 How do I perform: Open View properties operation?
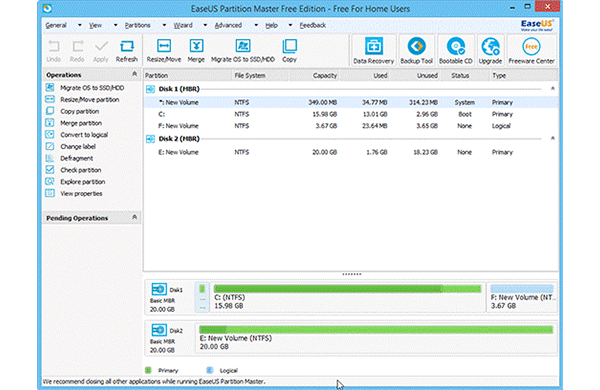coord(74,194)
